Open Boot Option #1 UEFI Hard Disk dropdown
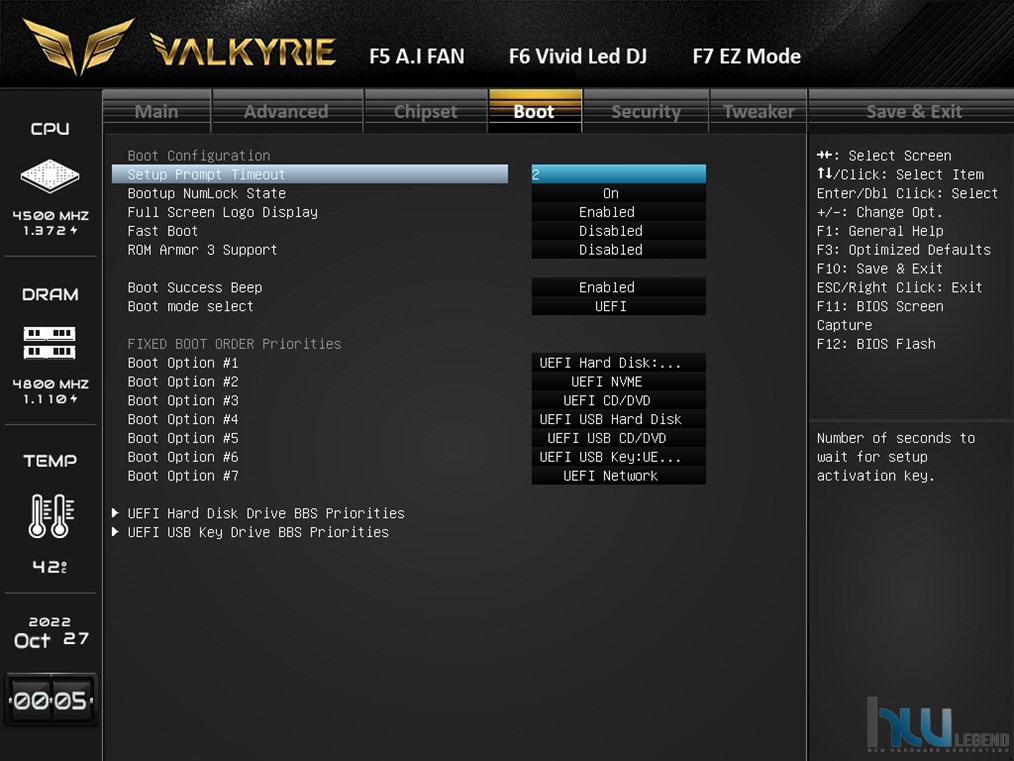1014x761 pixels. [619, 363]
